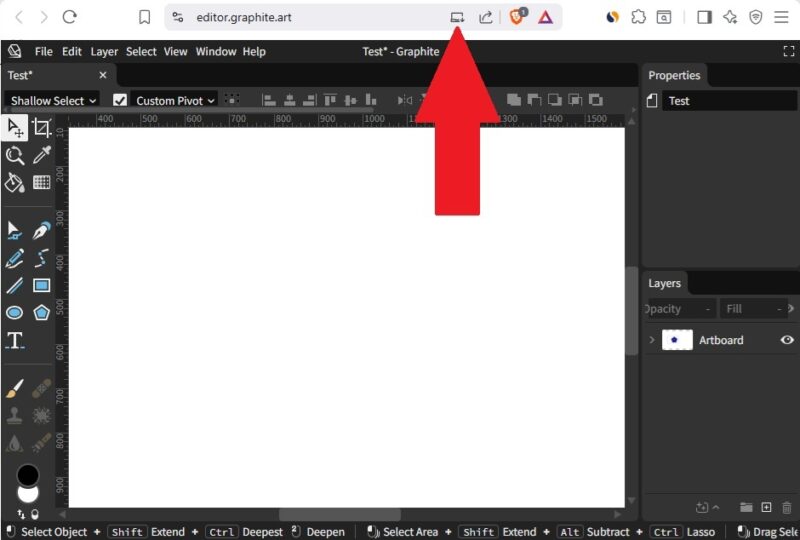800x540 pixels.
Task: Toggle the browser sidebar panel
Action: coord(704,17)
